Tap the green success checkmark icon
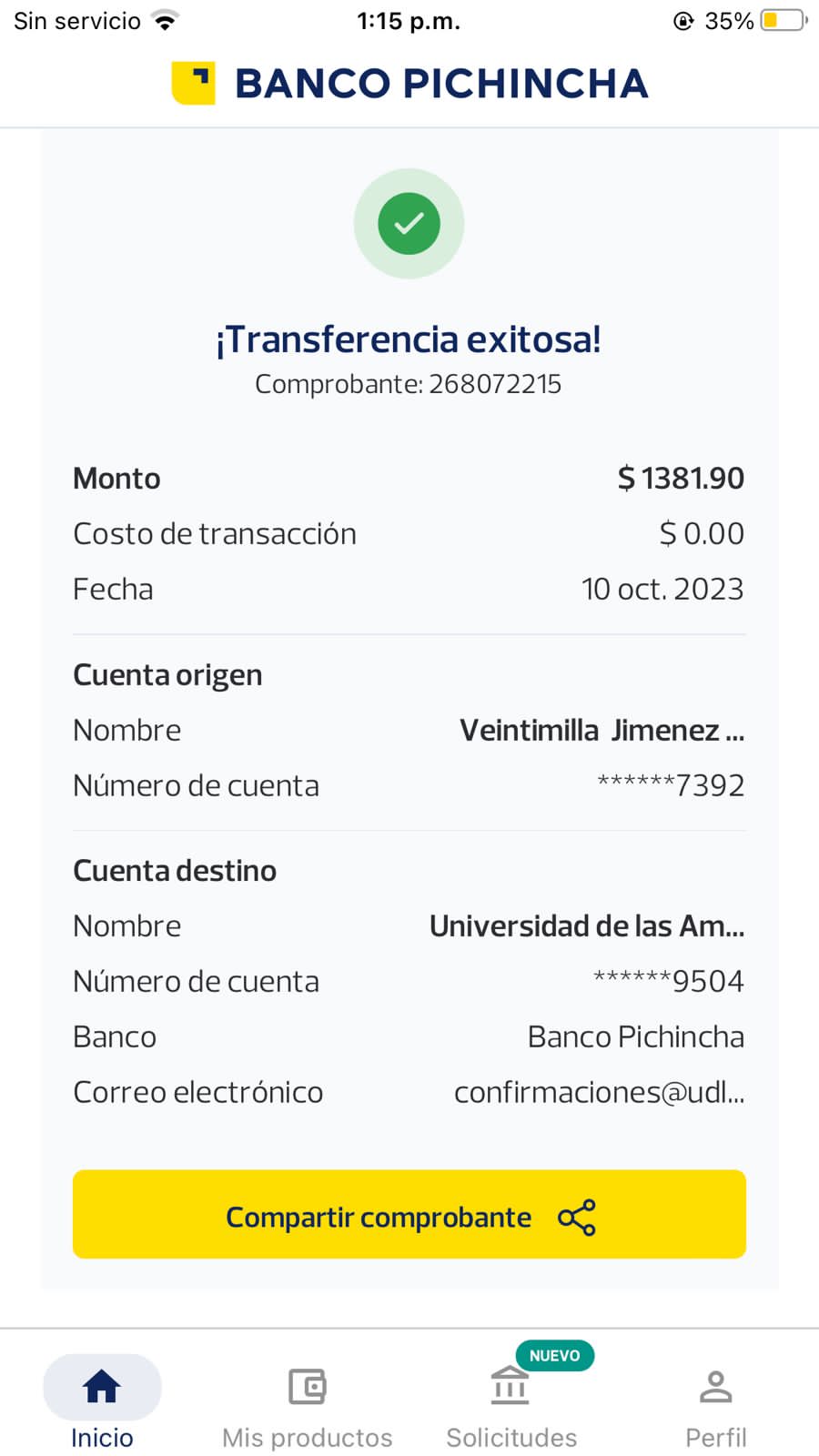 click(x=409, y=223)
